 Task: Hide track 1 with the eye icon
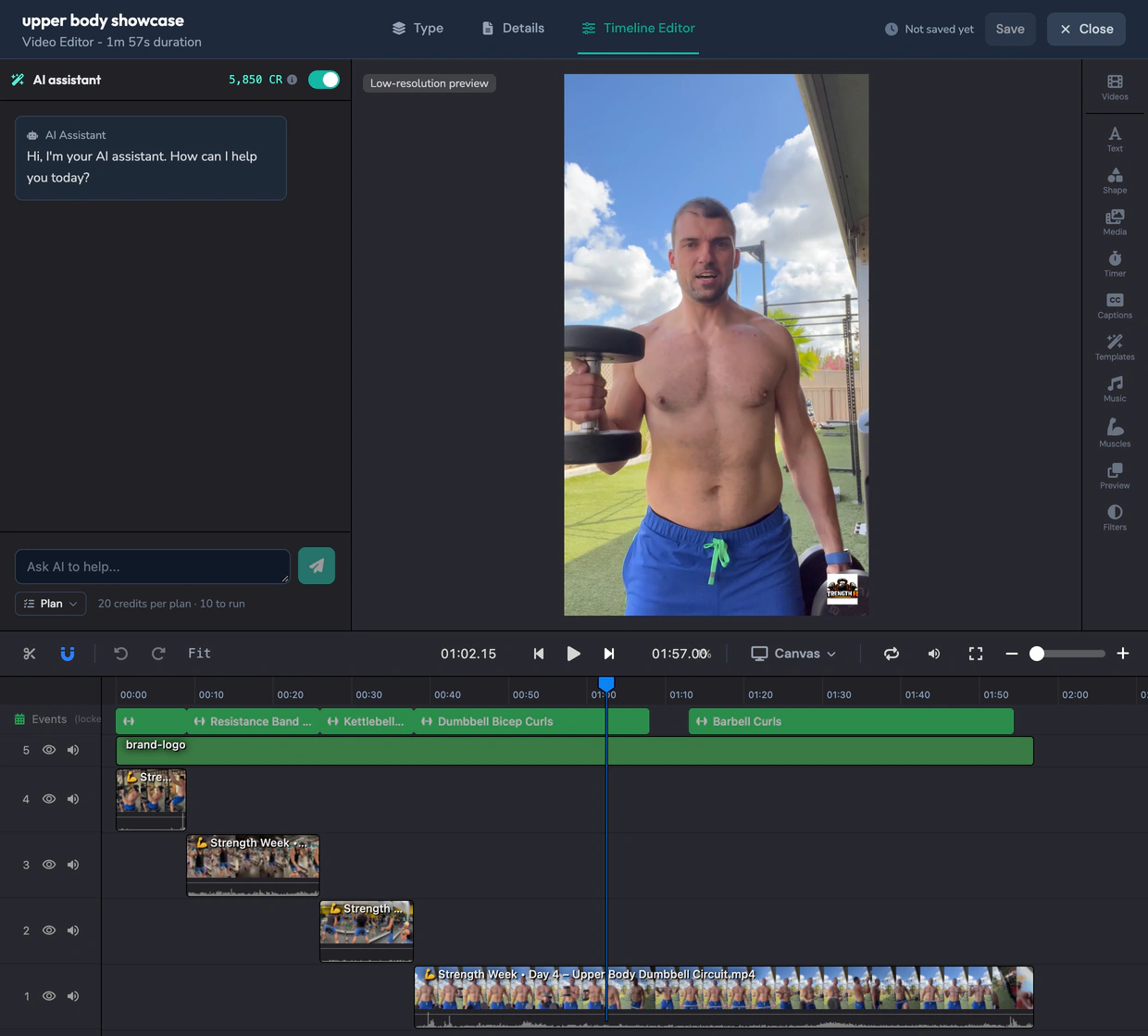tap(49, 996)
